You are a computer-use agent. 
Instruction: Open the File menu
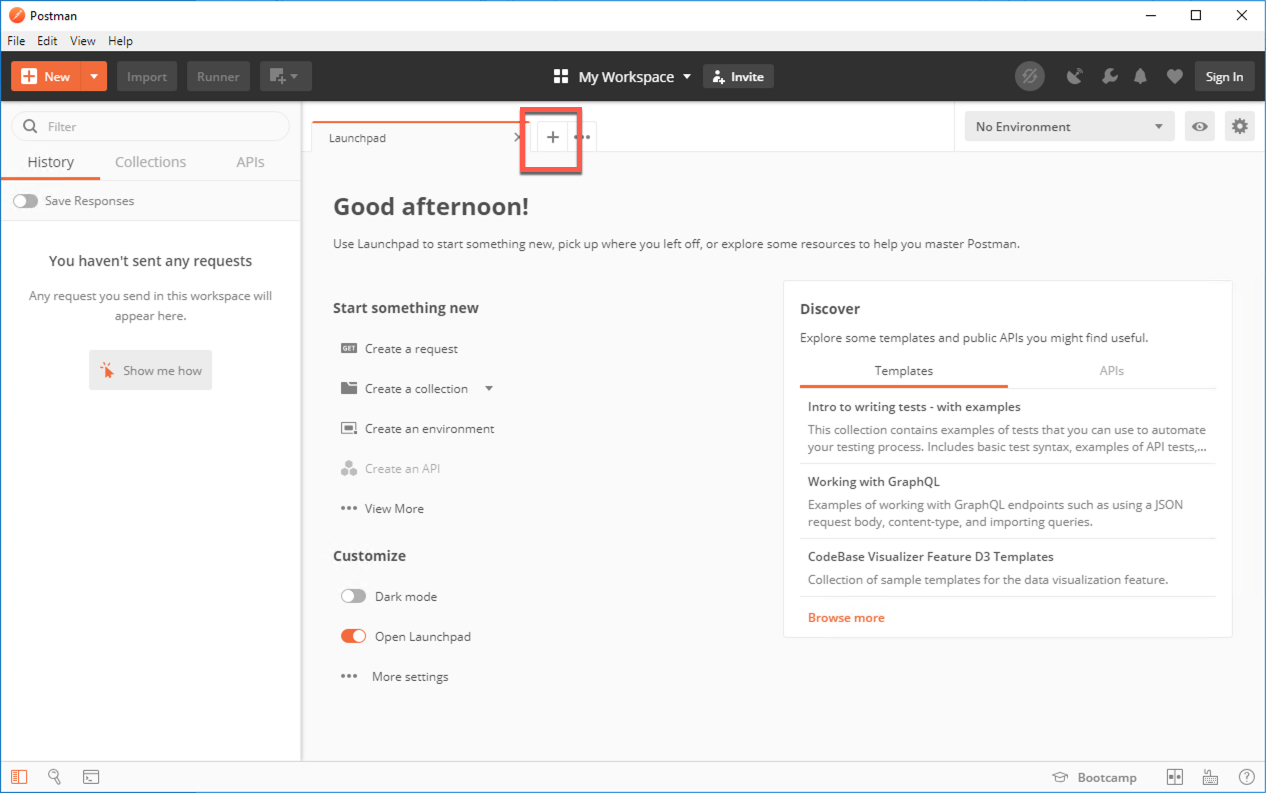16,41
